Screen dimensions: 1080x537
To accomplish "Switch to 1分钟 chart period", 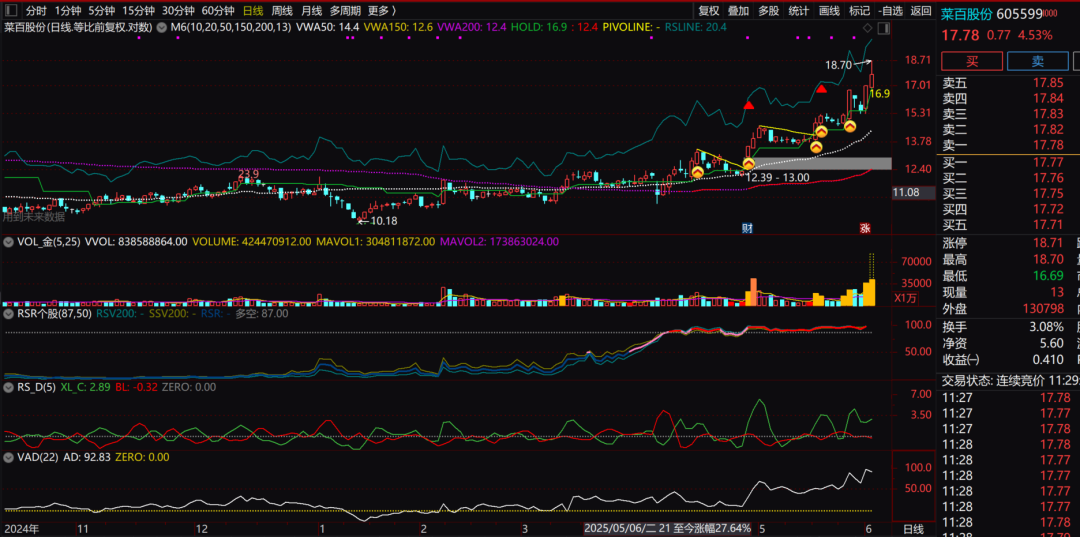I will (x=68, y=10).
